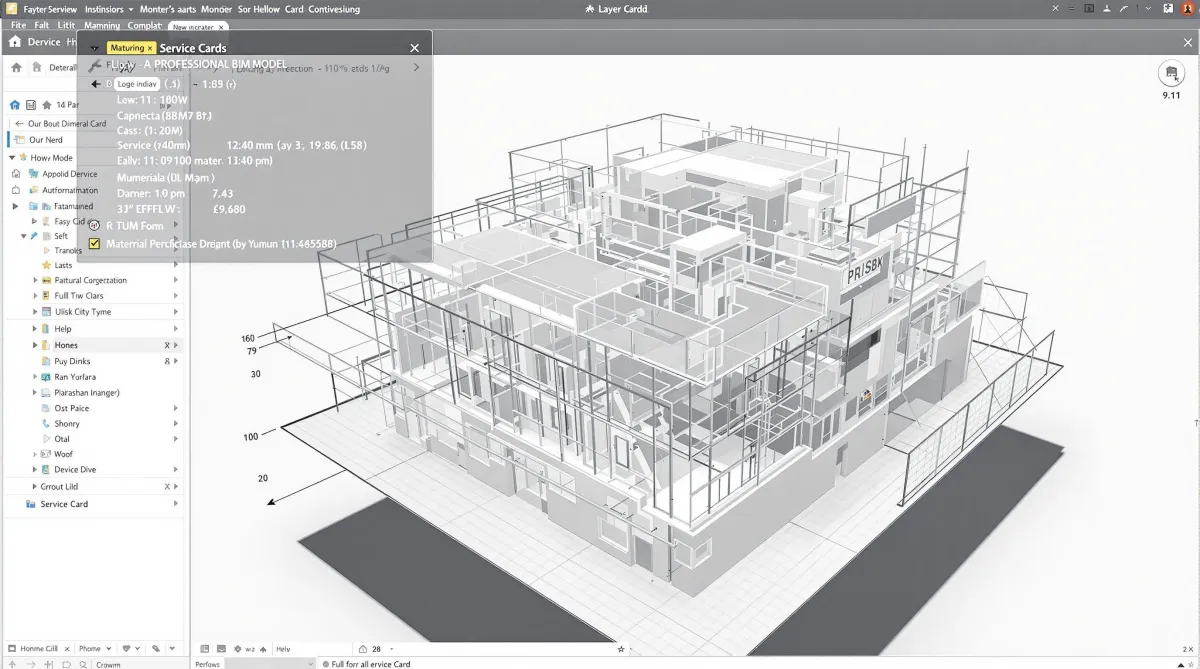Select the Puy Dinks item
This screenshot has width=1200, height=669.
(x=72, y=361)
